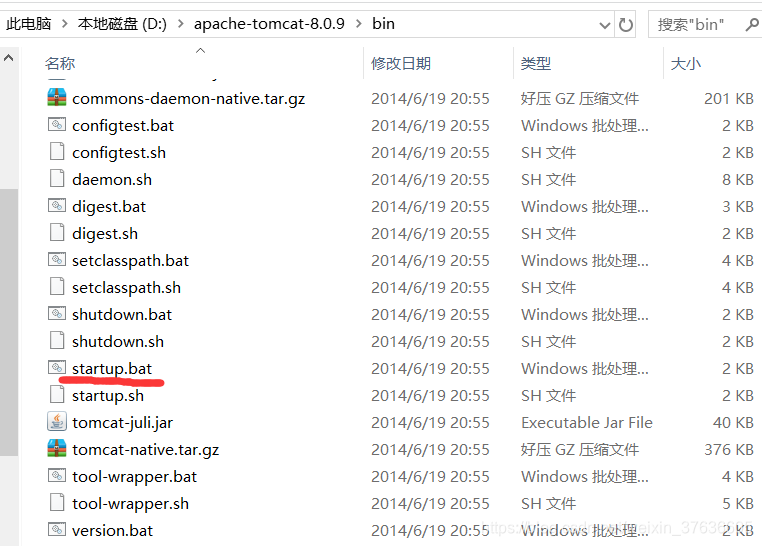Select the file name shutdown.bat
Image resolution: width=762 pixels, height=546 pixels.
tap(122, 315)
